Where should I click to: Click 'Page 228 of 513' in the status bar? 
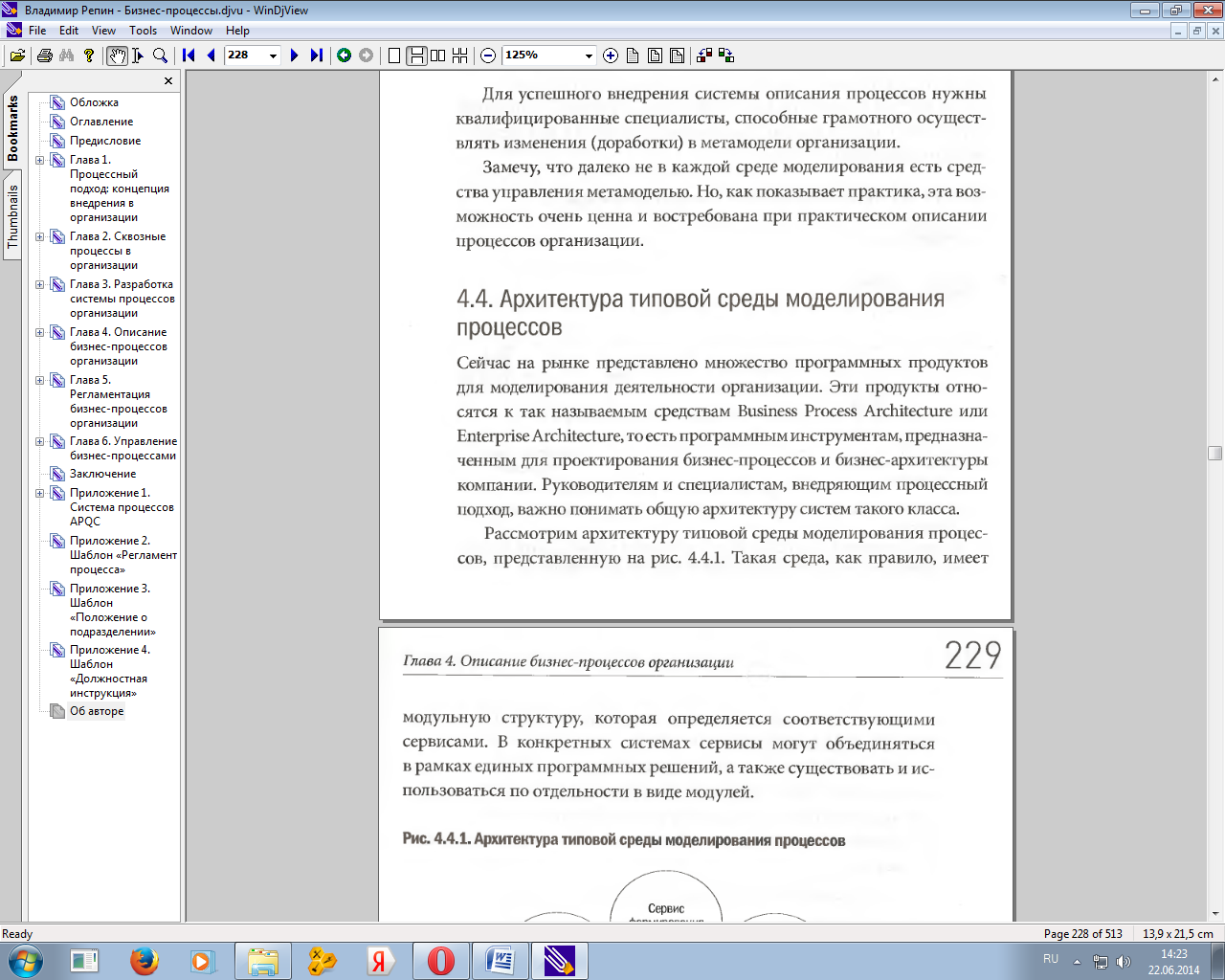point(1082,934)
